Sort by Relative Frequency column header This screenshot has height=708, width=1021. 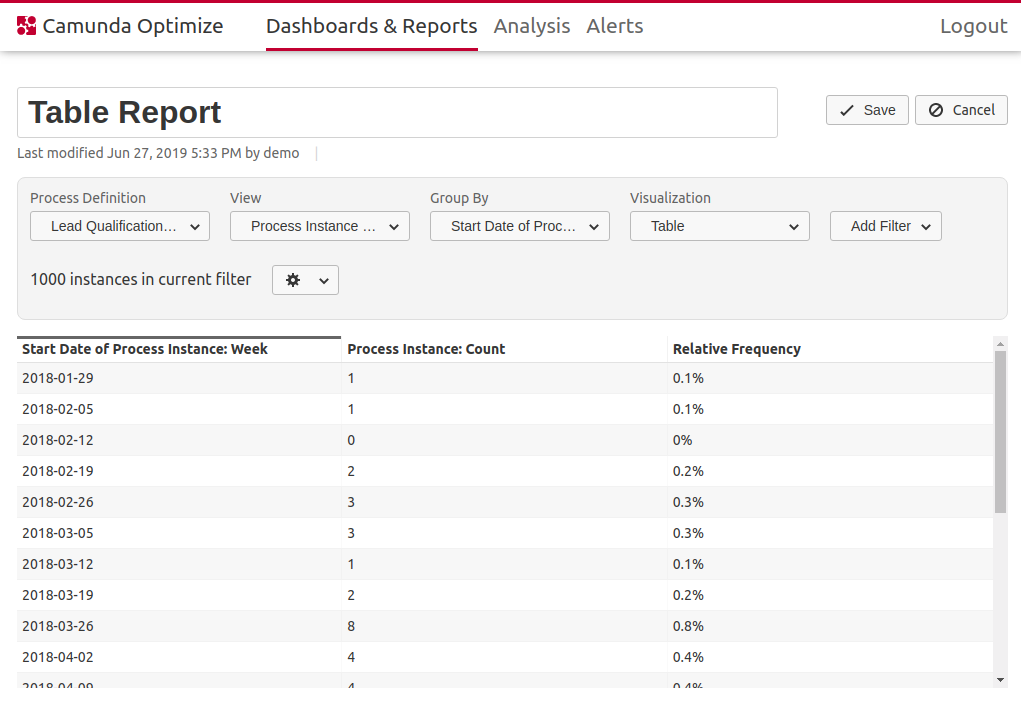tap(737, 349)
